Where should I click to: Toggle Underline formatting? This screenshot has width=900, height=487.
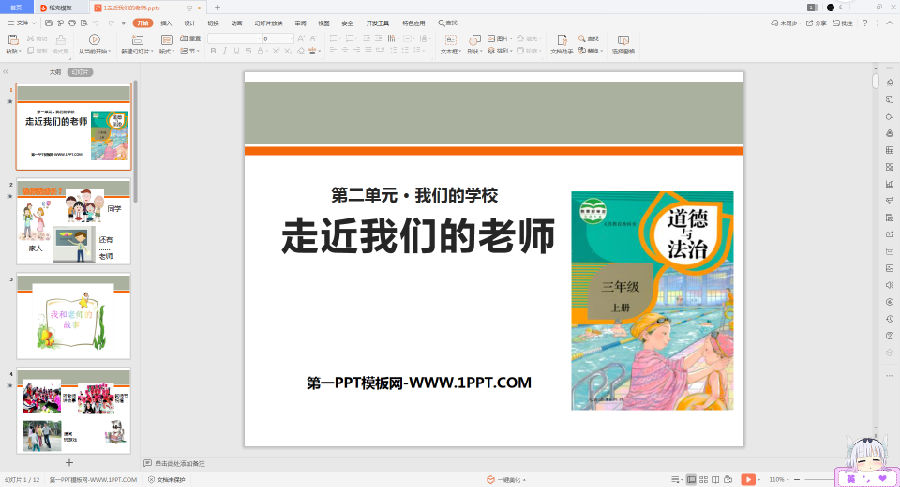pyautogui.click(x=236, y=51)
